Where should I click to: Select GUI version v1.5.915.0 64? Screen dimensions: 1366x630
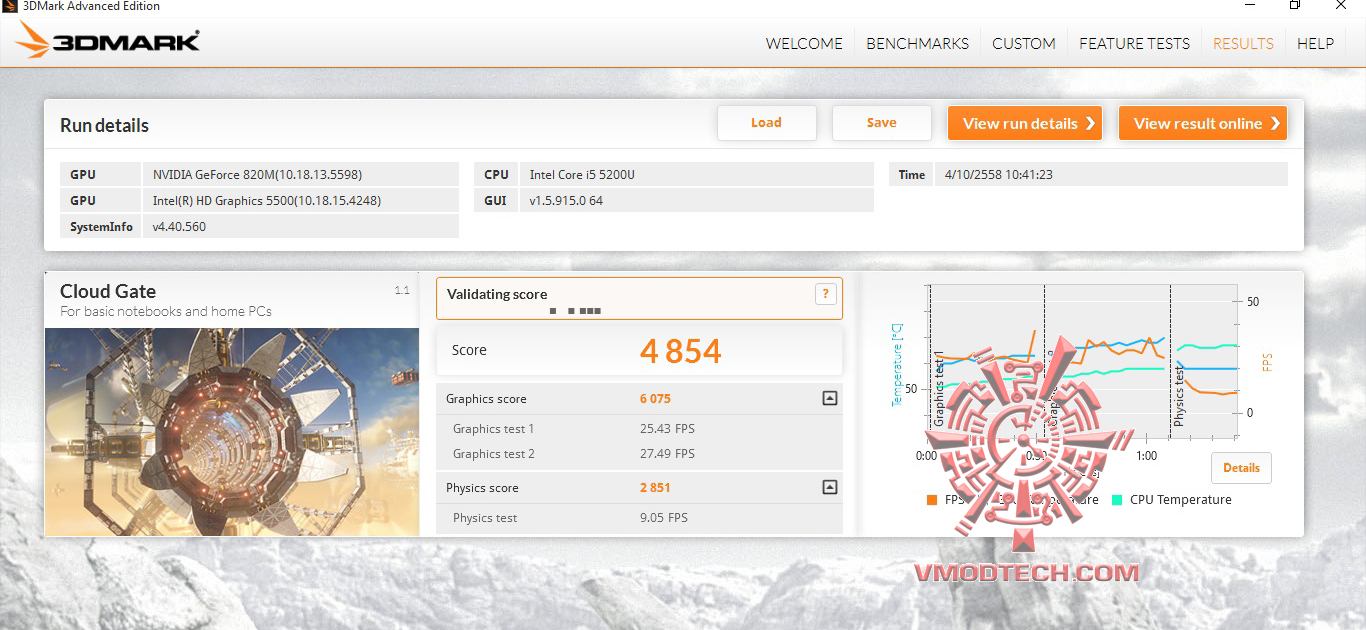(566, 200)
